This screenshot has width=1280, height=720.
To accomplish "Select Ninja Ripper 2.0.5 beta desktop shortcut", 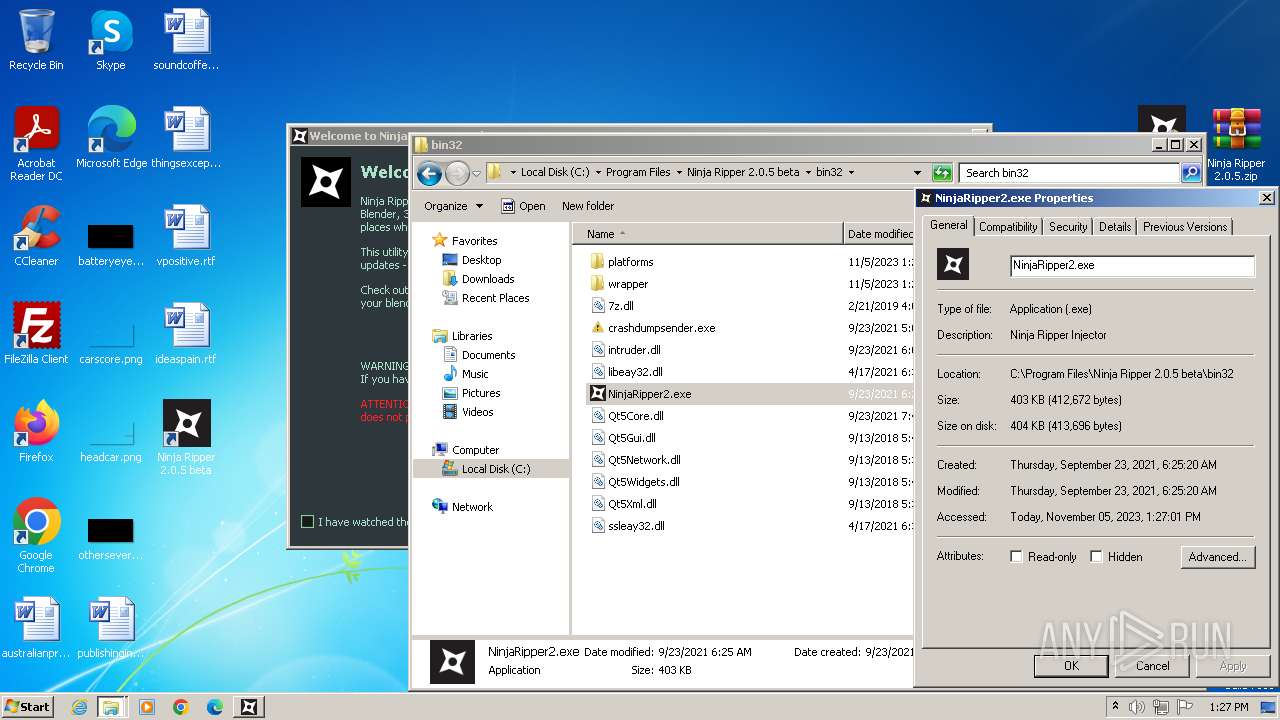I will pos(186,438).
